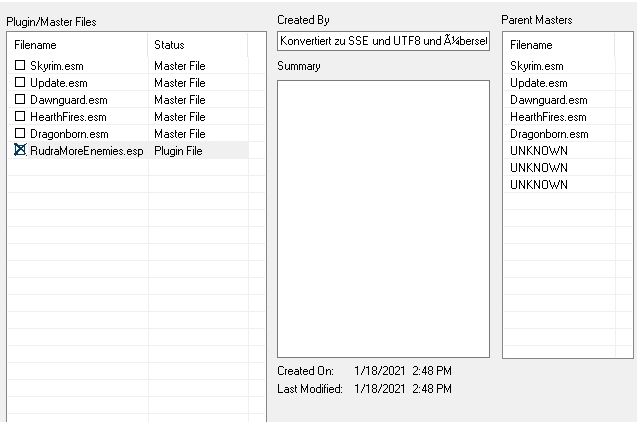This screenshot has height=422, width=637.
Task: Enable the Update.esm plugin checkbox
Action: click(x=20, y=82)
